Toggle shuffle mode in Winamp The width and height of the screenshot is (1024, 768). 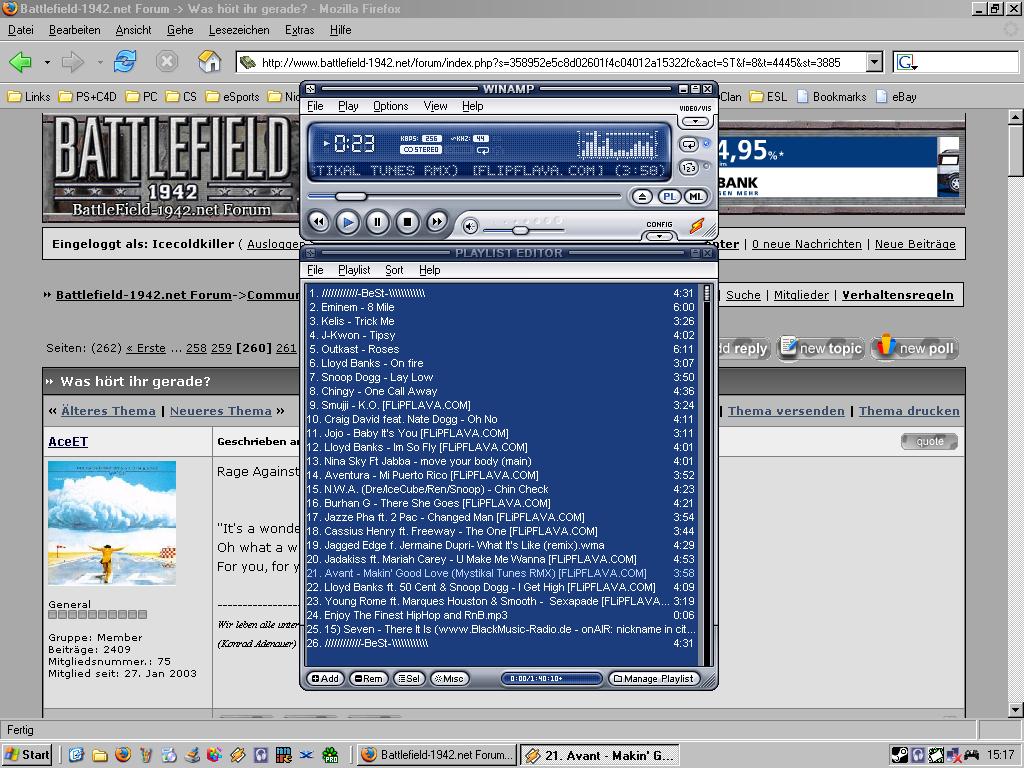point(688,168)
